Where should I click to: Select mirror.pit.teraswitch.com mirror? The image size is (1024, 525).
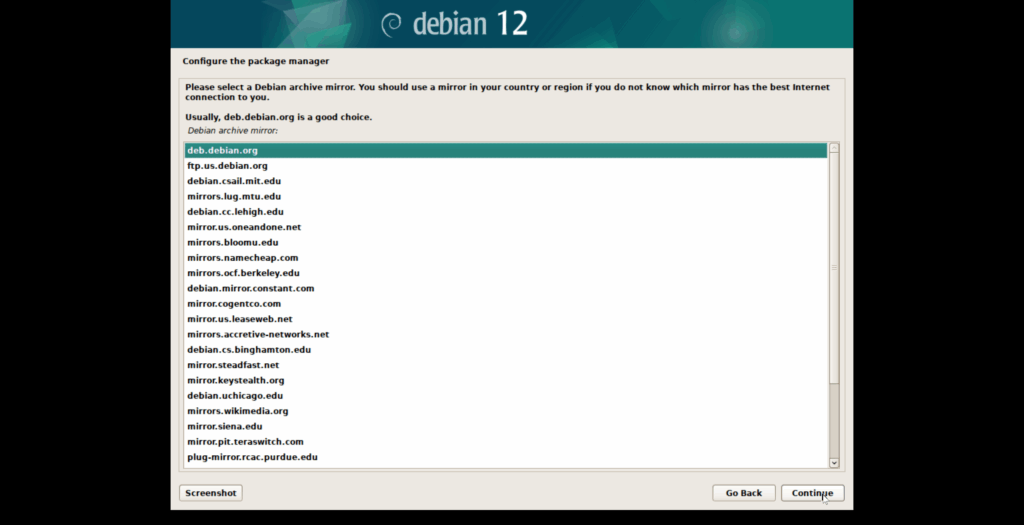click(x=245, y=441)
